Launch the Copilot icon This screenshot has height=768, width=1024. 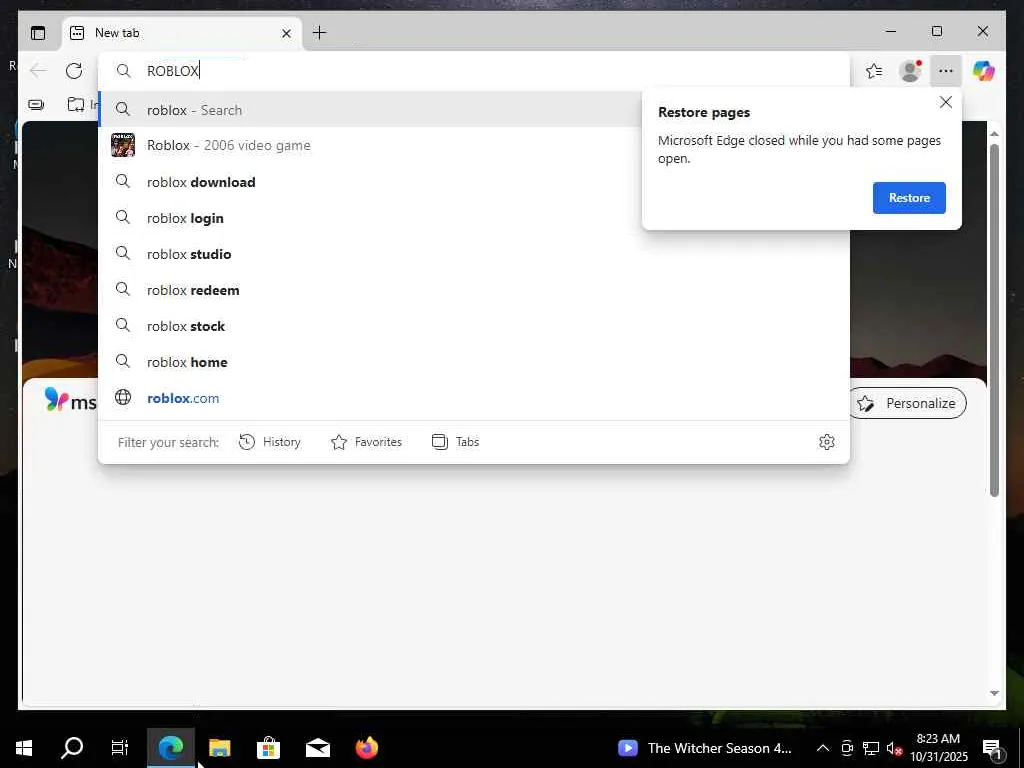pyautogui.click(x=984, y=71)
